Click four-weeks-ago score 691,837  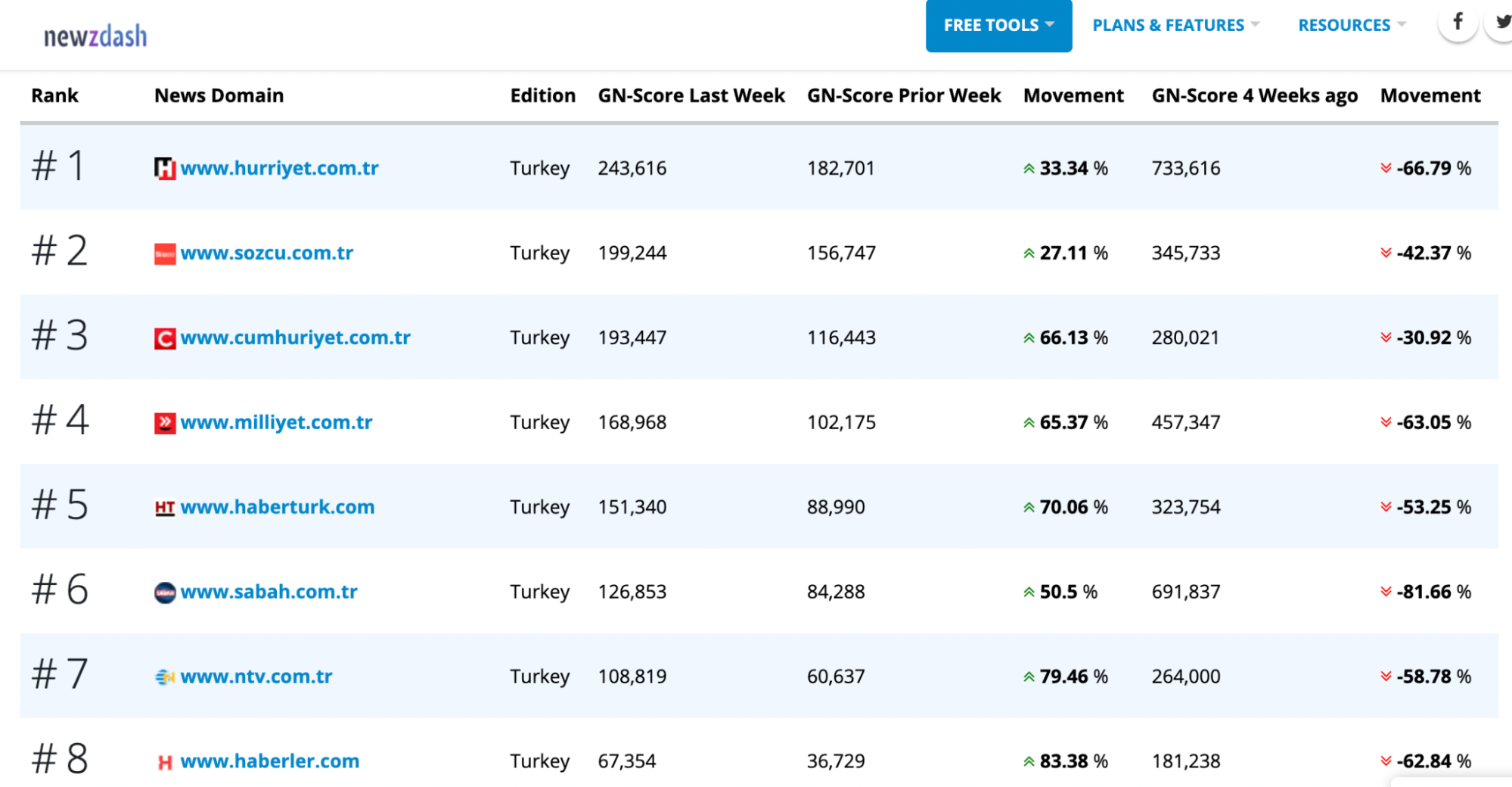(1186, 592)
